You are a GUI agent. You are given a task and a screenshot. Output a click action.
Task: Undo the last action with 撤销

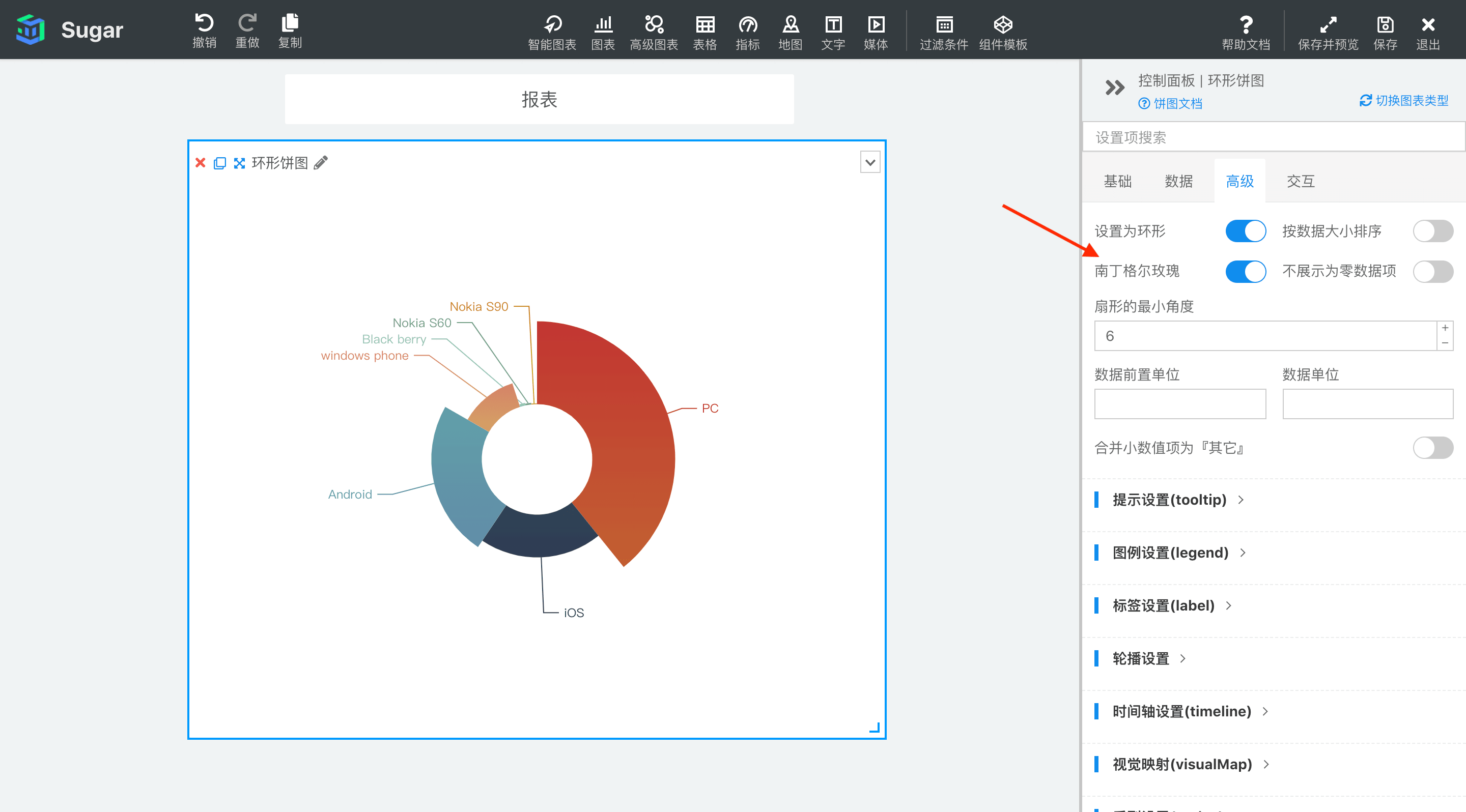[204, 31]
